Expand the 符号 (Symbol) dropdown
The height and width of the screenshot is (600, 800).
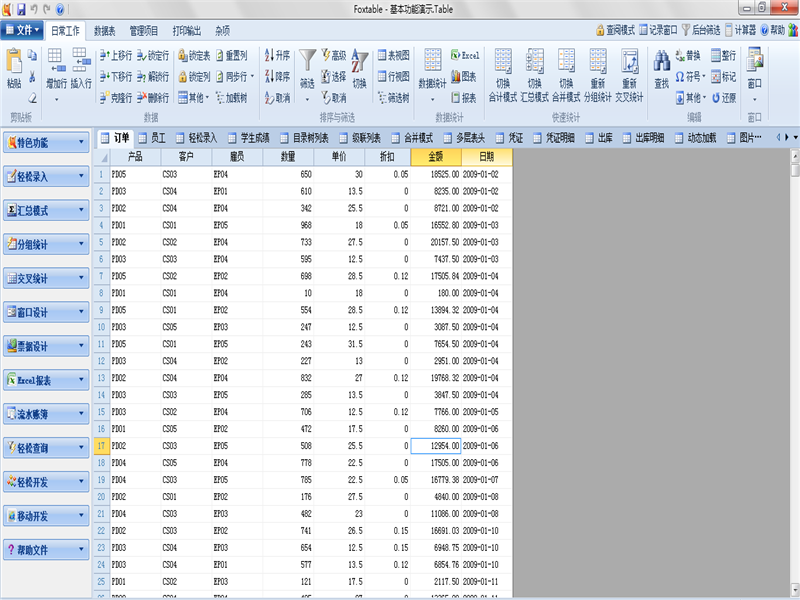692,76
